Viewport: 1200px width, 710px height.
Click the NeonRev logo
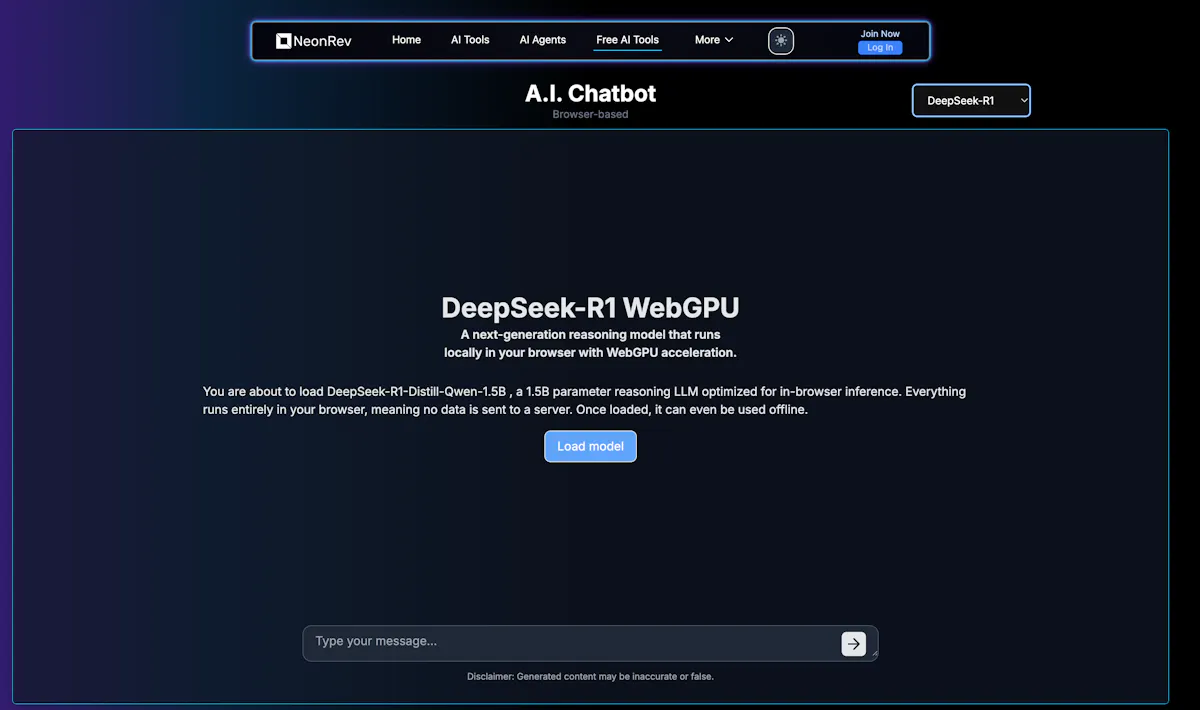coord(313,41)
